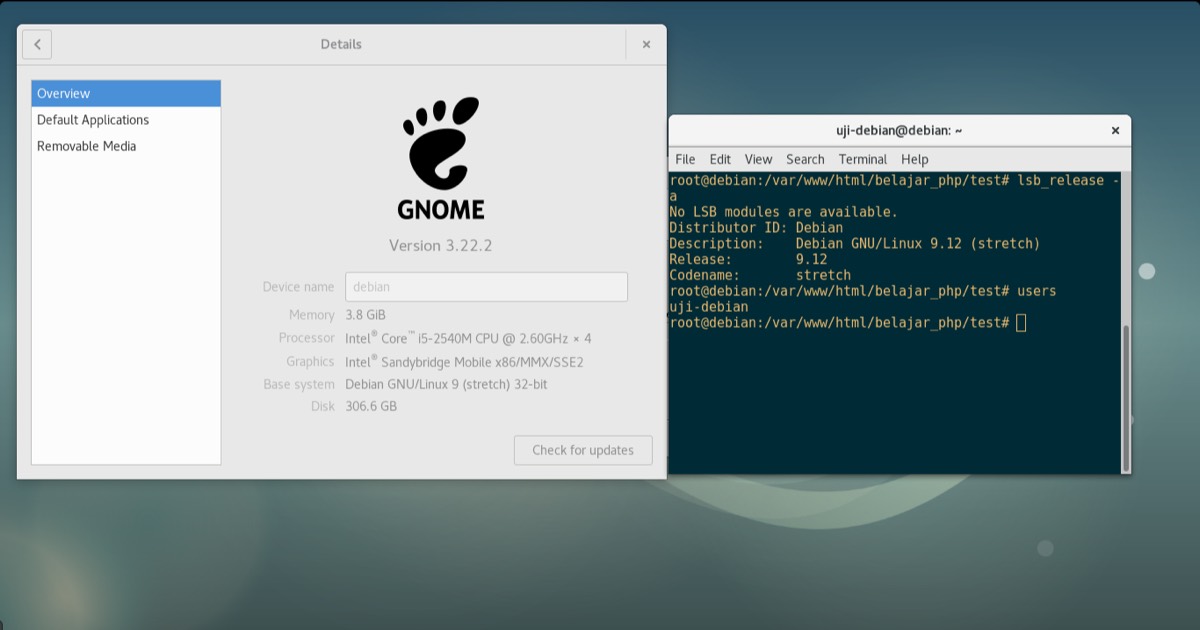Click the Version 3.22.2 text

(x=441, y=245)
